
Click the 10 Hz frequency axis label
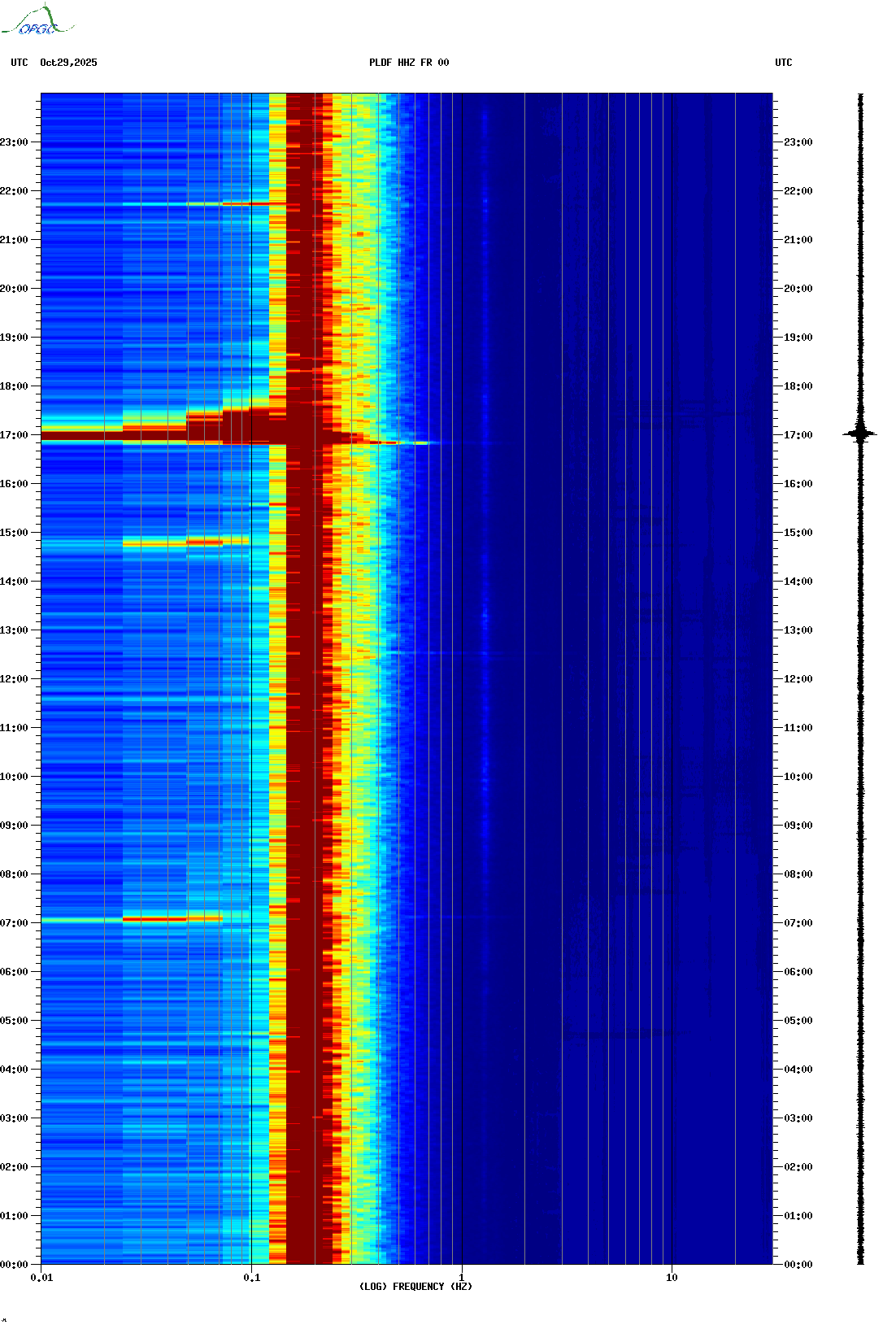672,1278
